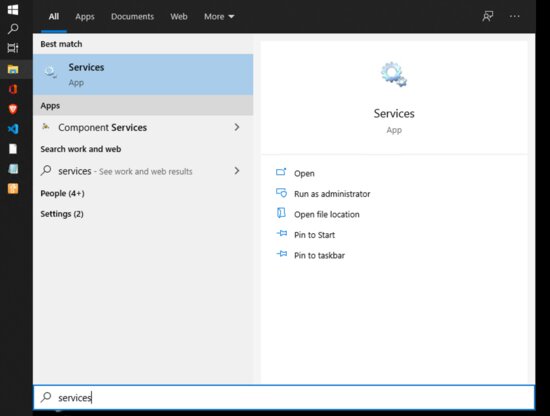Click the magnifier icon in search box
The width and height of the screenshot is (550, 416).
click(x=46, y=397)
